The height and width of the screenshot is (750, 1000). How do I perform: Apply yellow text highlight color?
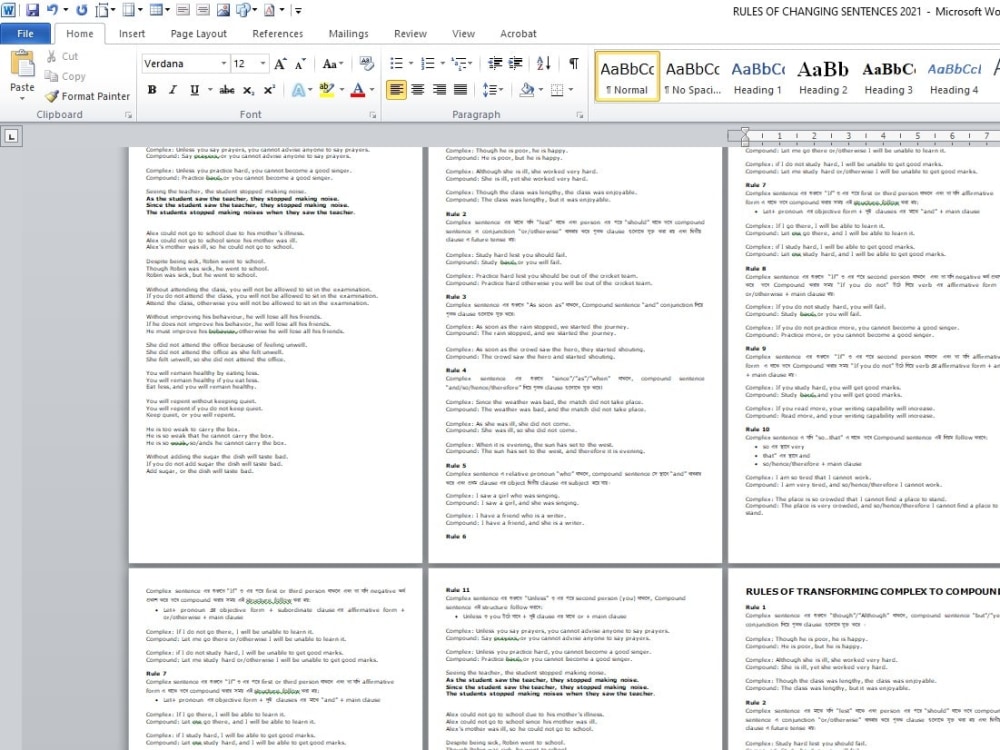327,90
